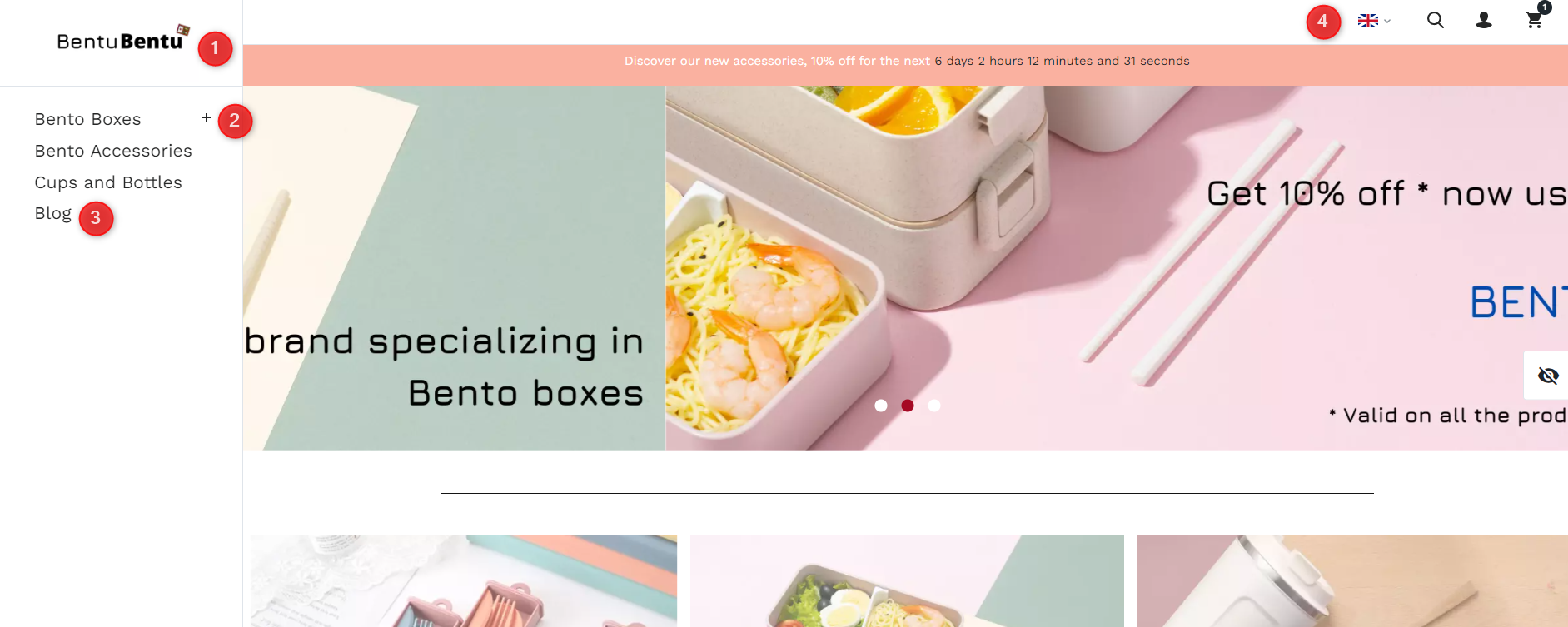Open the user account icon
Screen dimensions: 1568x627
[1484, 20]
